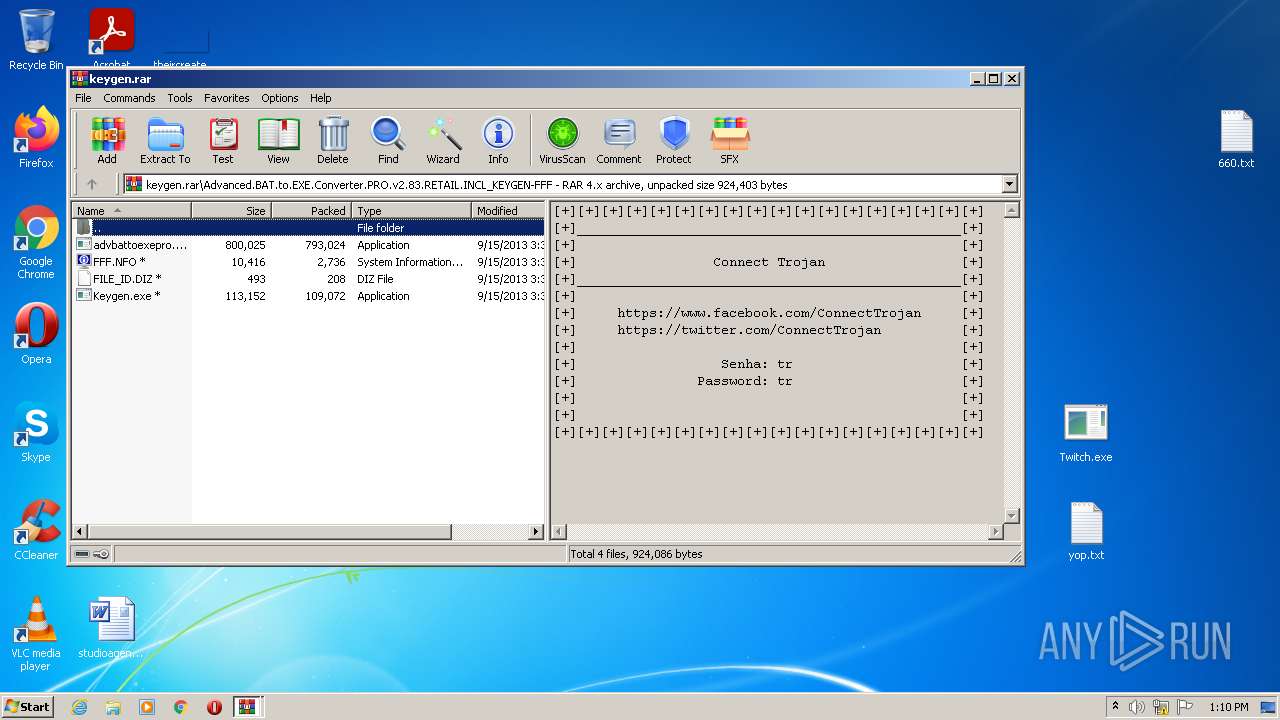Sort the list by Size column
This screenshot has height=720, width=1280.
click(x=231, y=211)
